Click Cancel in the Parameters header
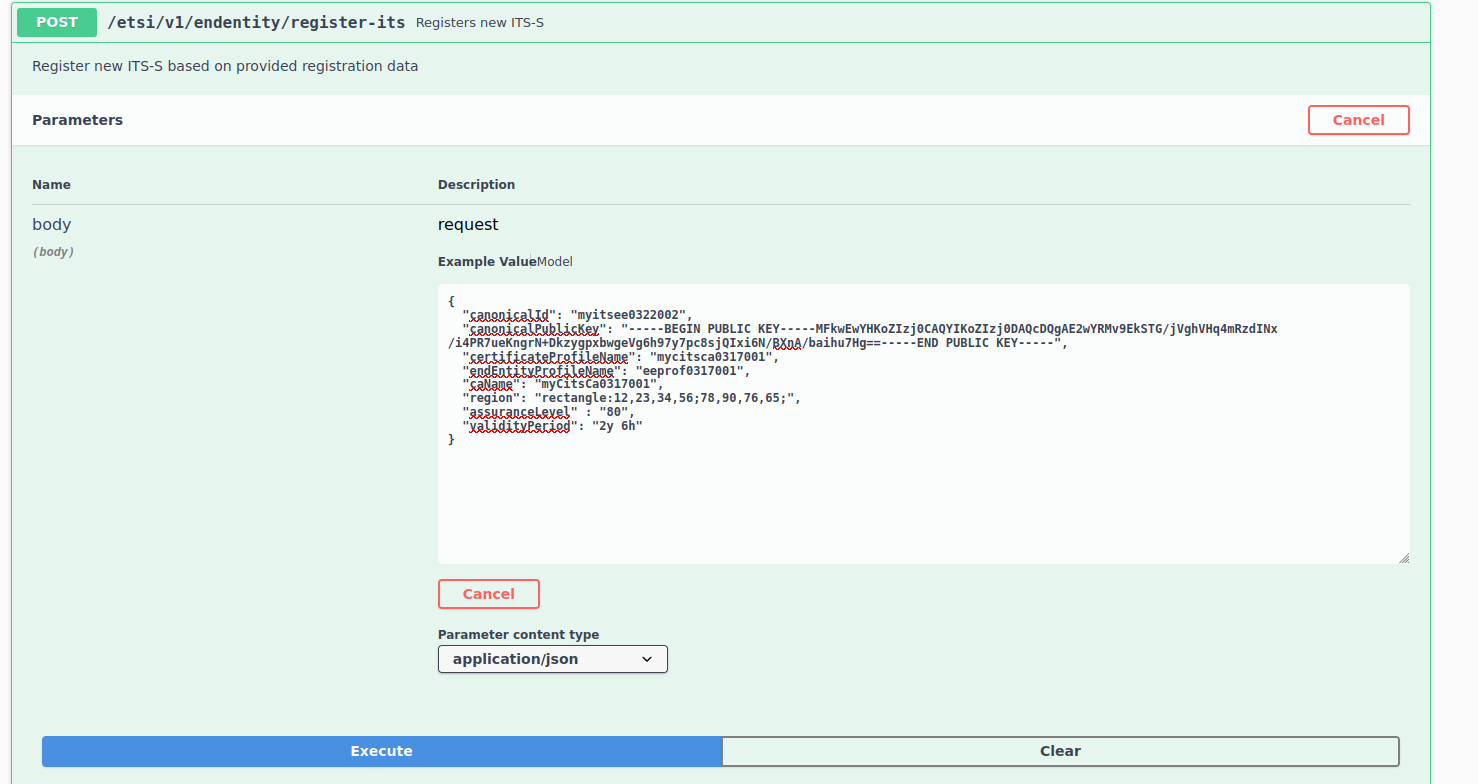 [1358, 119]
